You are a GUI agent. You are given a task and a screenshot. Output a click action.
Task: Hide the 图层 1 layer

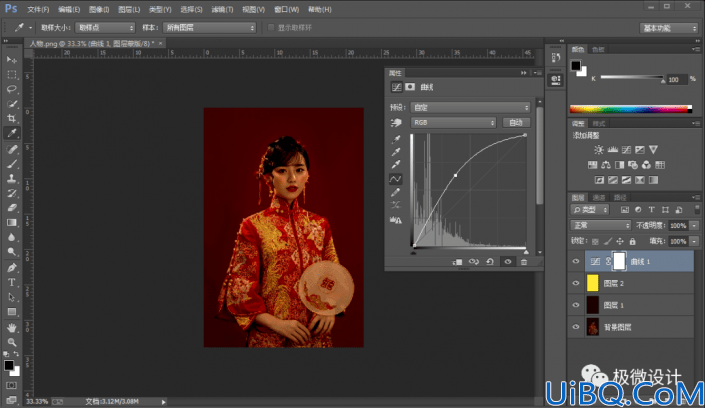(x=576, y=305)
